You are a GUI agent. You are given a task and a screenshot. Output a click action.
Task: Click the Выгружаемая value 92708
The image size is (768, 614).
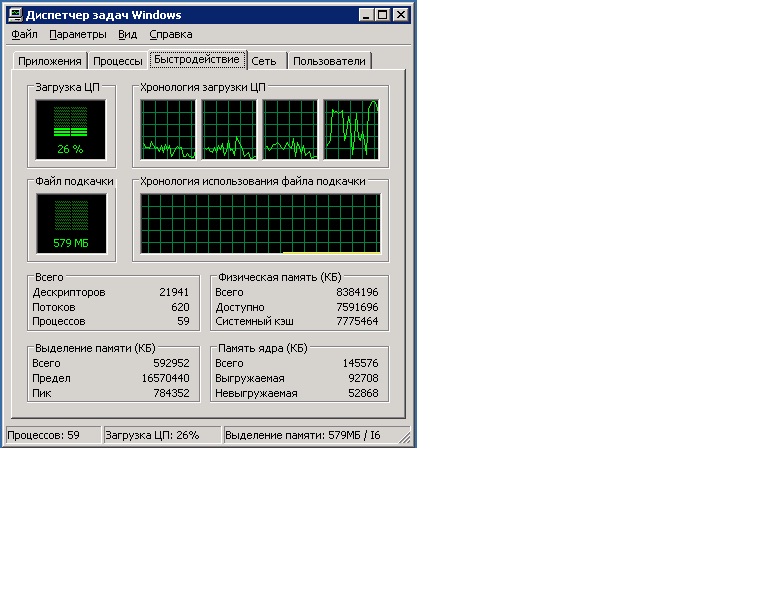363,378
